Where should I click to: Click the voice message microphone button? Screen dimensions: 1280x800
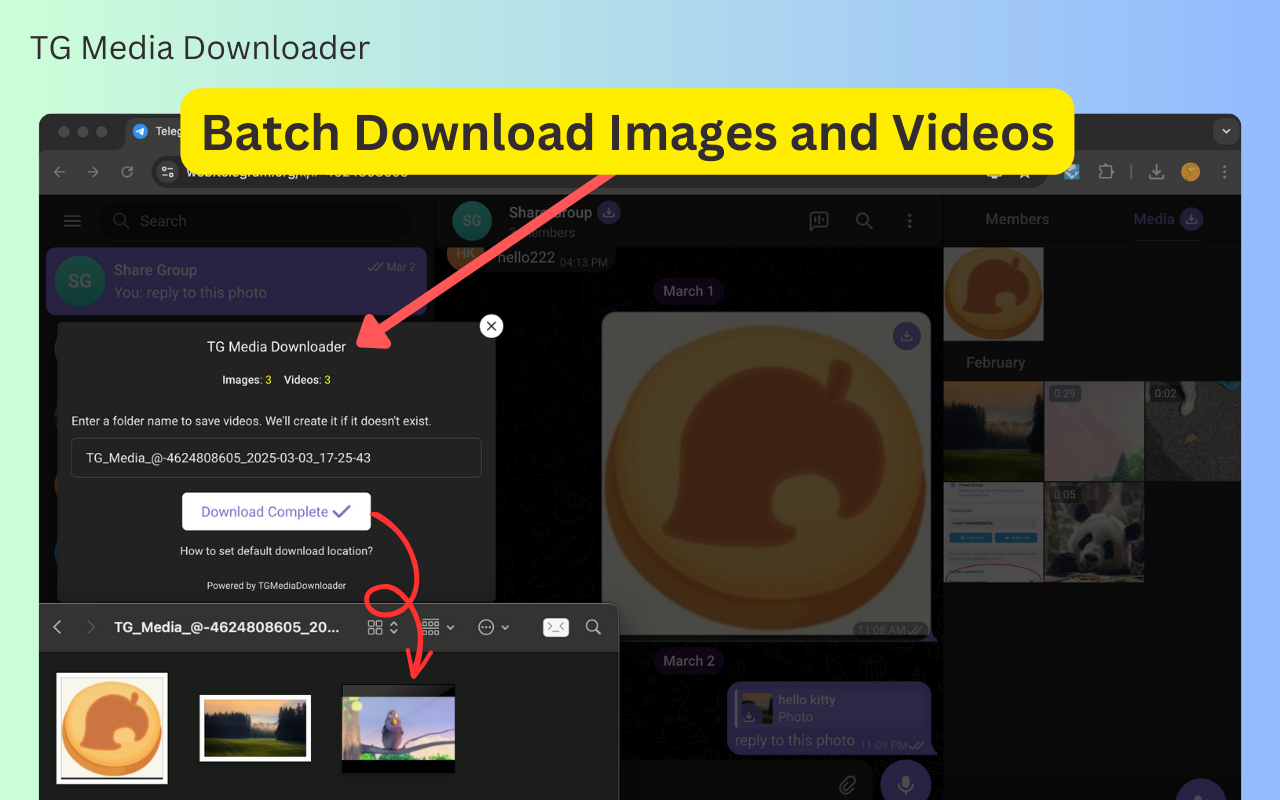pos(906,783)
